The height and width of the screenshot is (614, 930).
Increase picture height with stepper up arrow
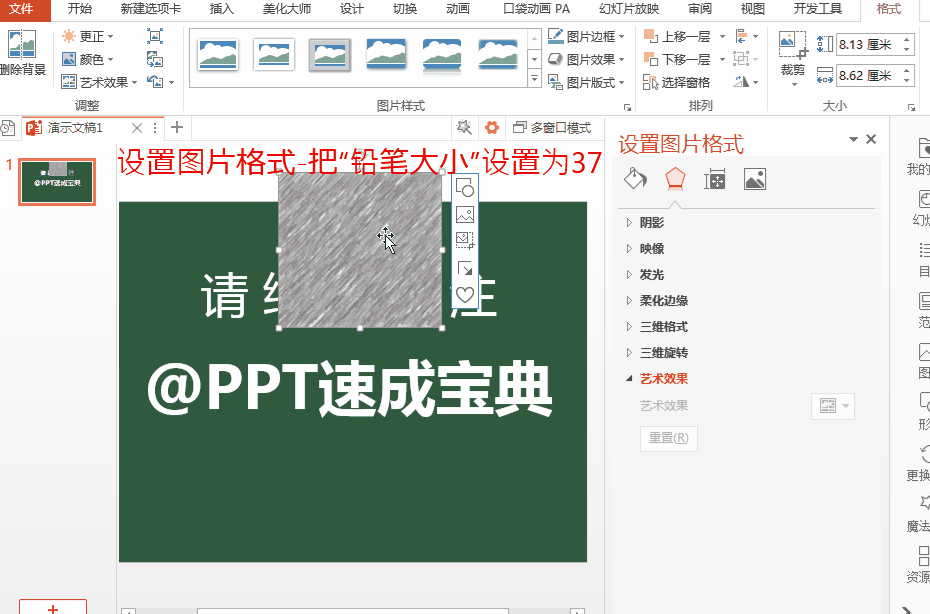[x=907, y=40]
